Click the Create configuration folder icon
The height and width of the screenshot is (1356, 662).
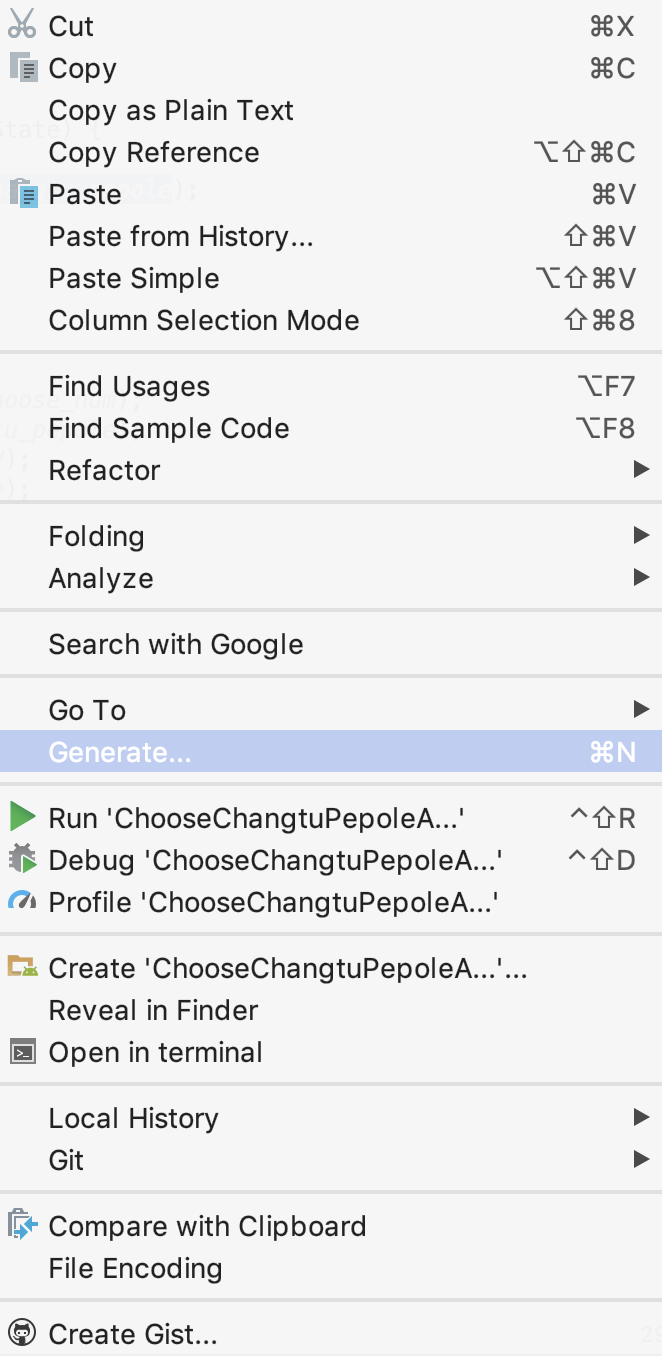click(22, 968)
